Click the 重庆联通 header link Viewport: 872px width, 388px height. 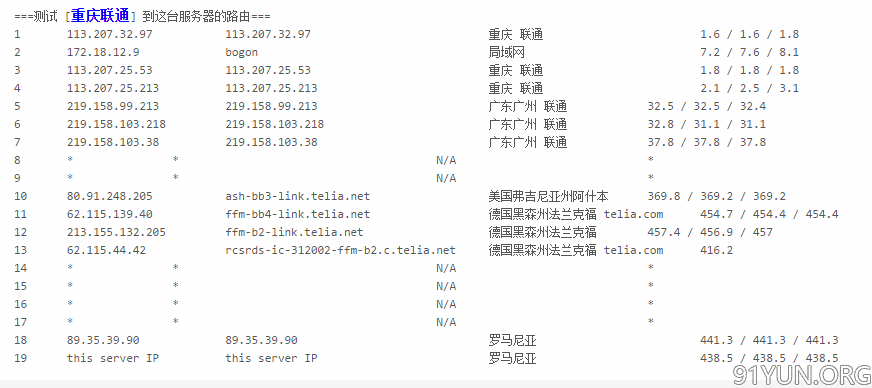[100, 16]
